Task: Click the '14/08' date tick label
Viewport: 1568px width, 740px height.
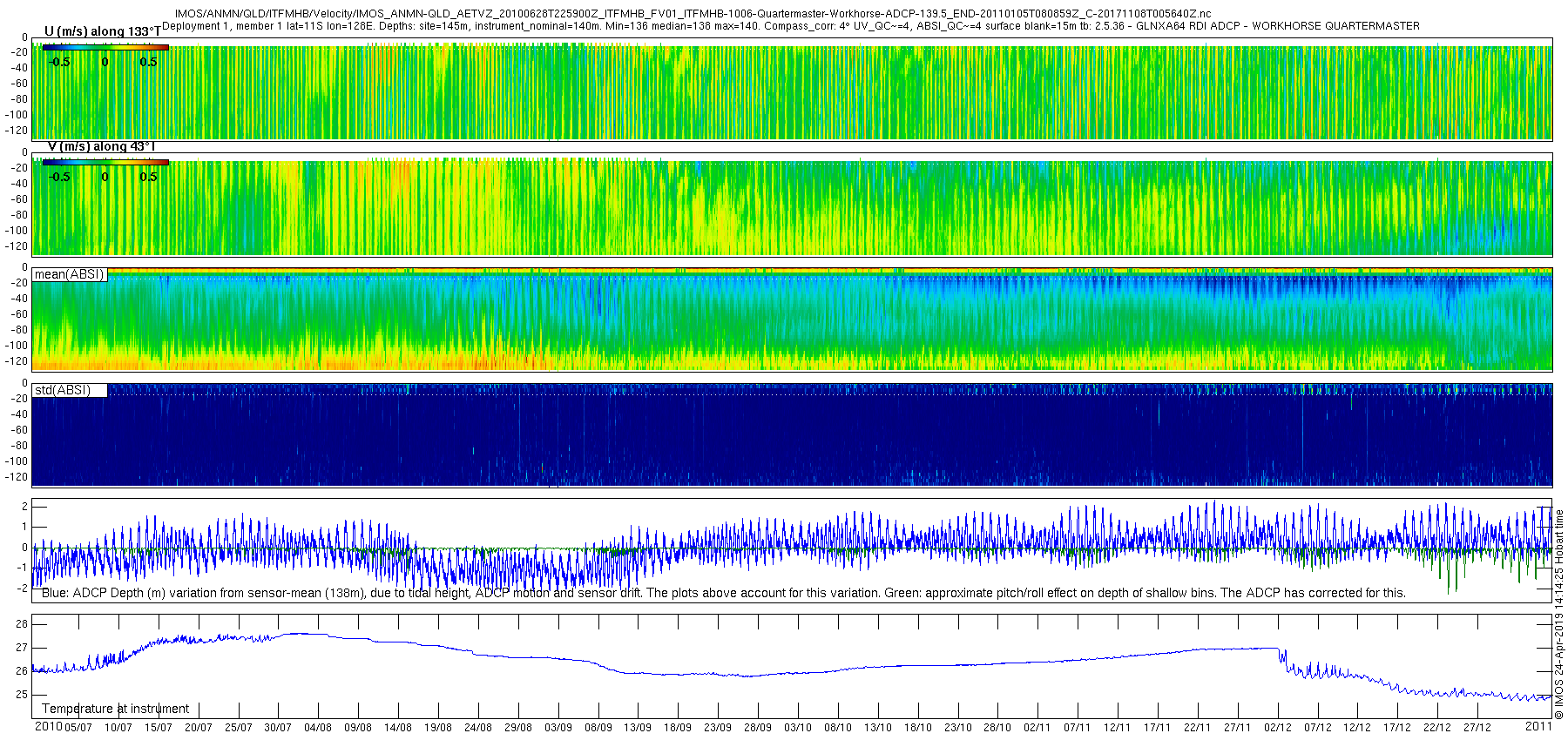Action: point(398,728)
